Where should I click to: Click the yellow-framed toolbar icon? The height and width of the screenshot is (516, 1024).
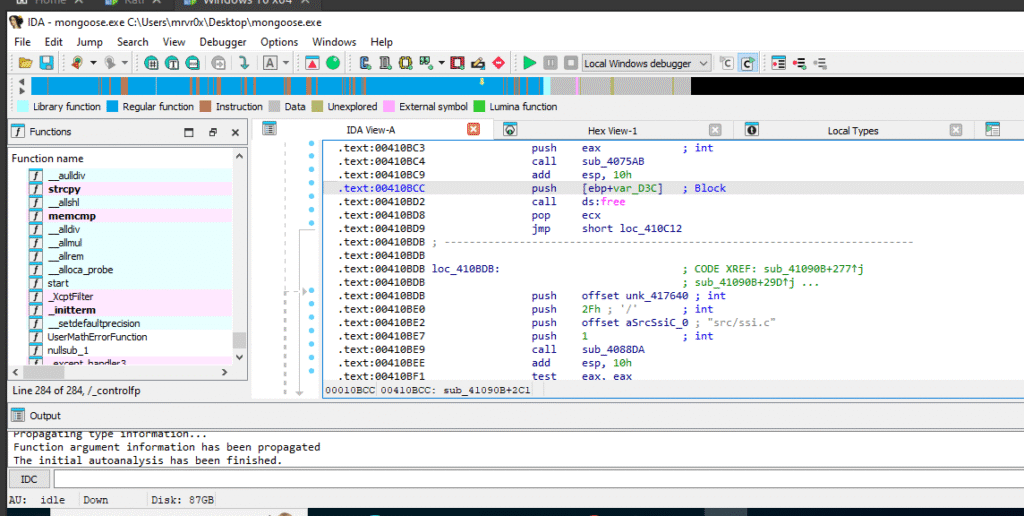[x=406, y=63]
